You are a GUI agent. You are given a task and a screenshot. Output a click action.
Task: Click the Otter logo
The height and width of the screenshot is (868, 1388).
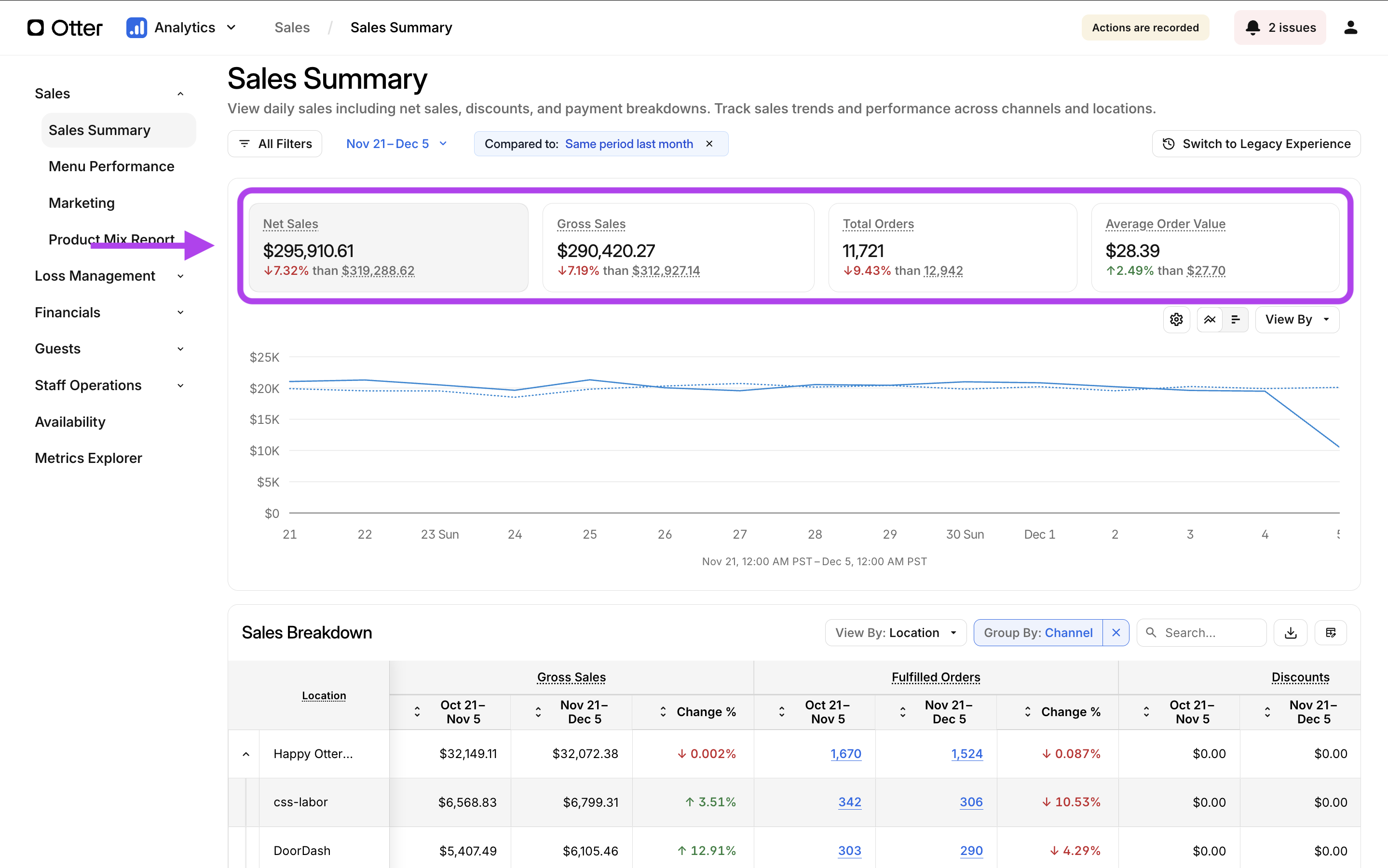pyautogui.click(x=65, y=27)
